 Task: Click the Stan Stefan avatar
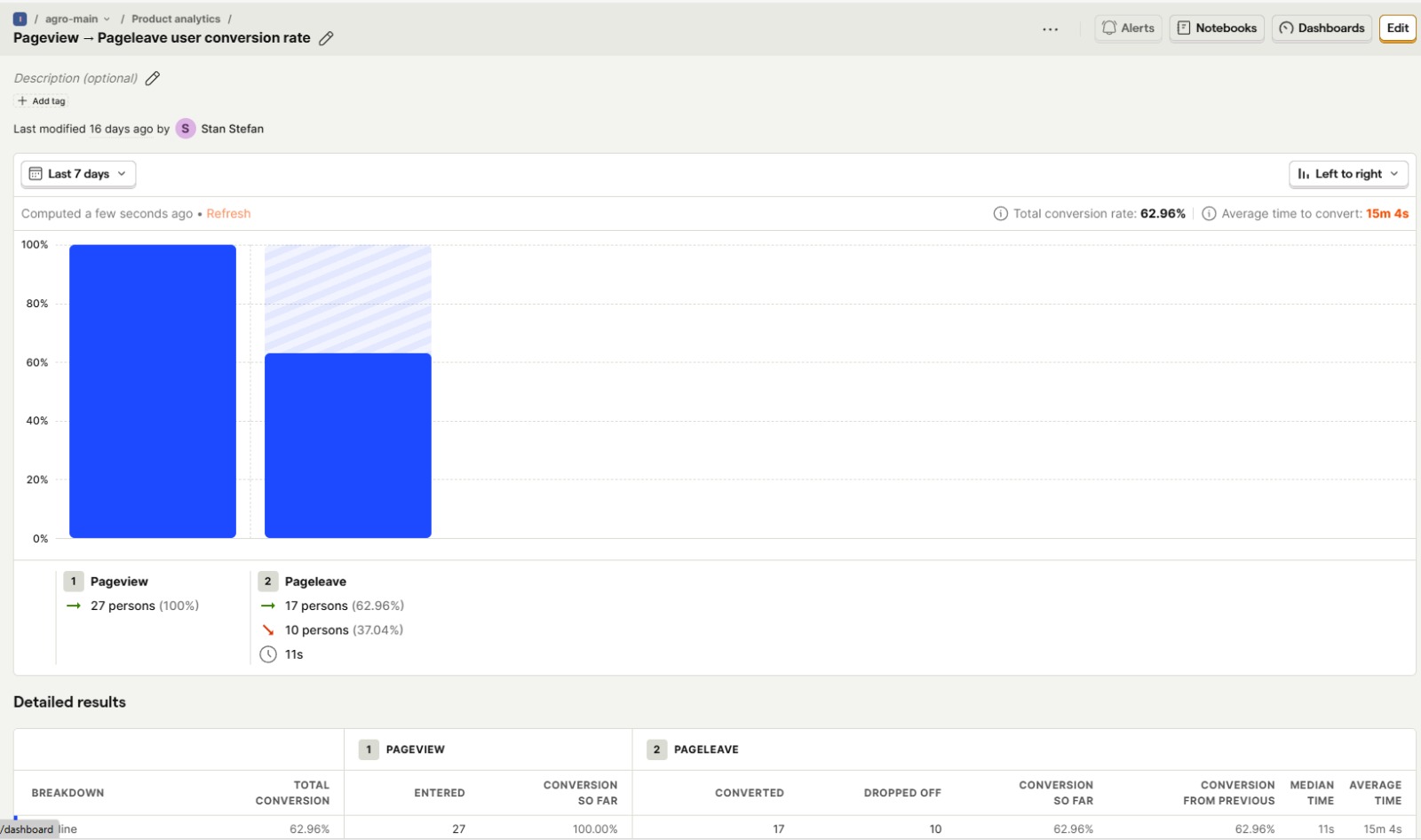tap(185, 129)
